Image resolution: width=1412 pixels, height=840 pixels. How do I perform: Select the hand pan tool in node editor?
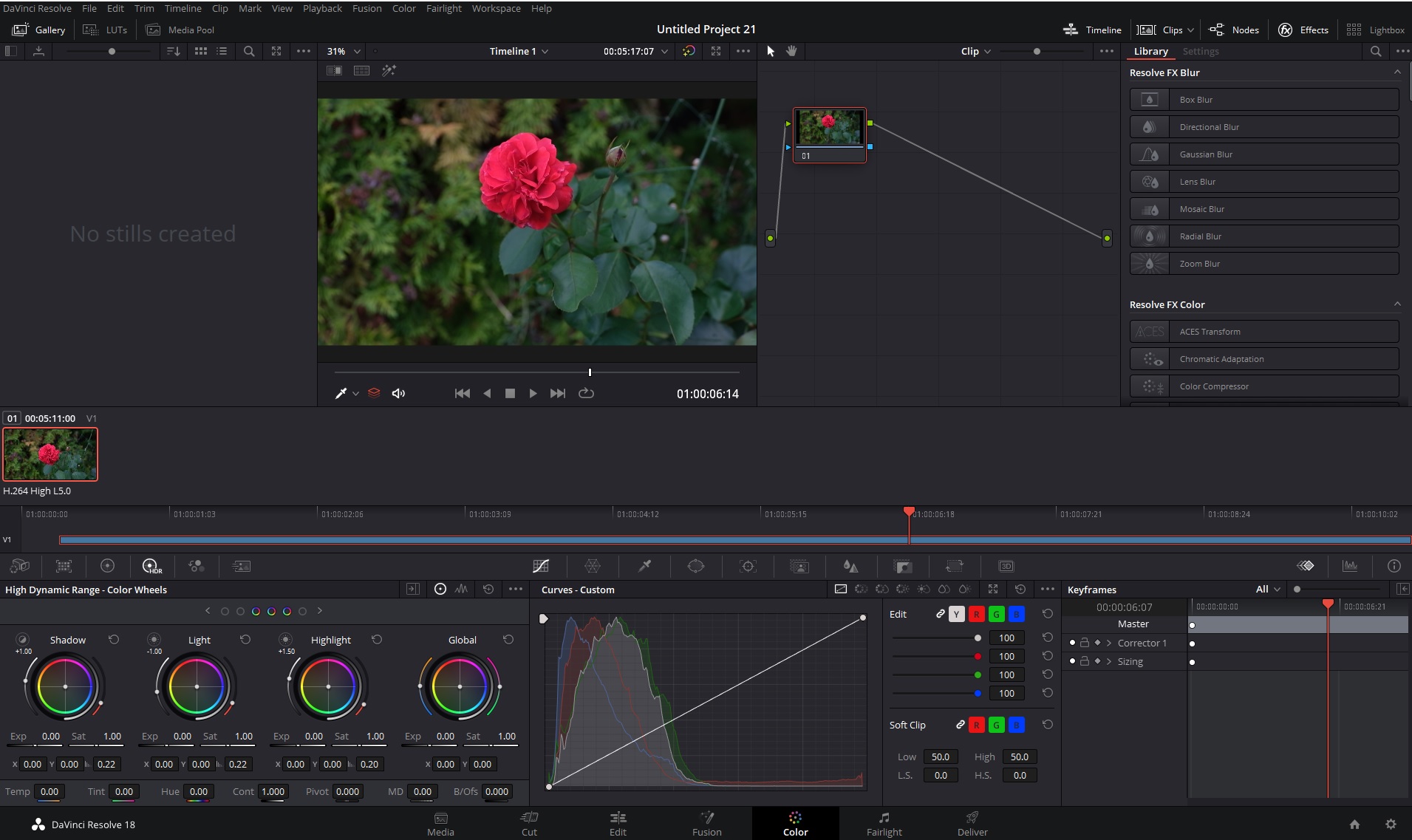click(x=791, y=51)
